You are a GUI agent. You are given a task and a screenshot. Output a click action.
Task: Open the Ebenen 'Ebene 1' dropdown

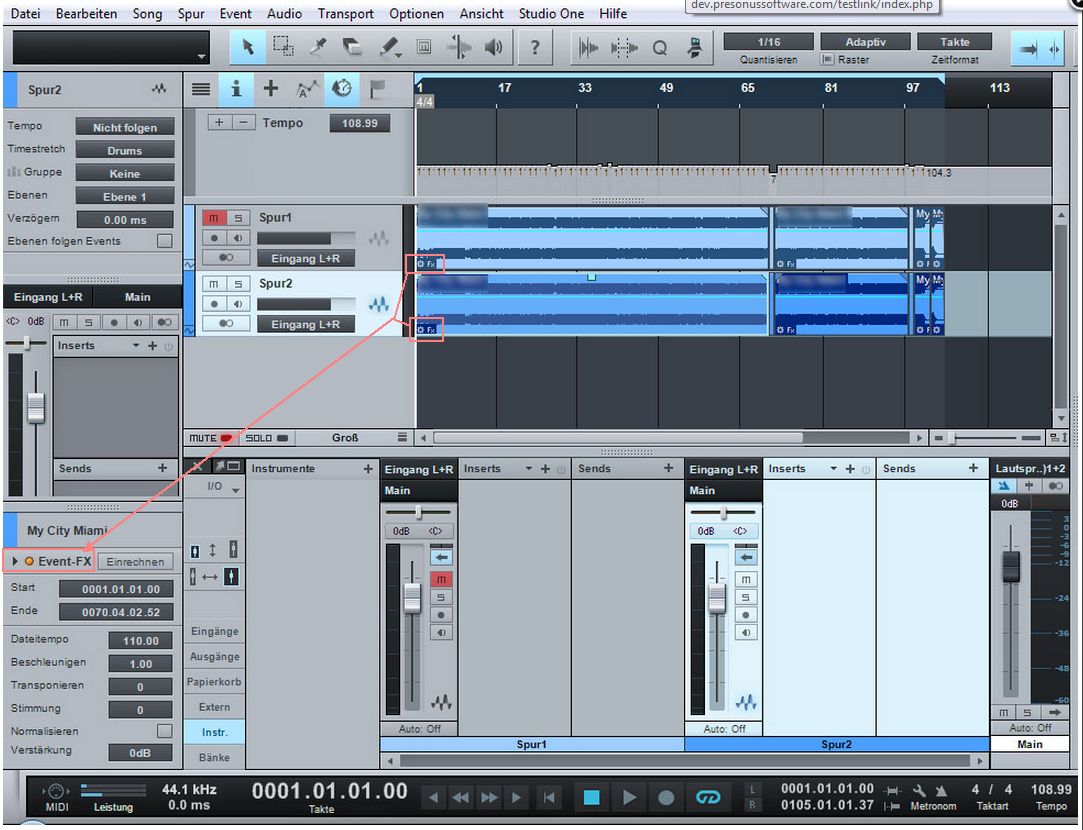125,197
